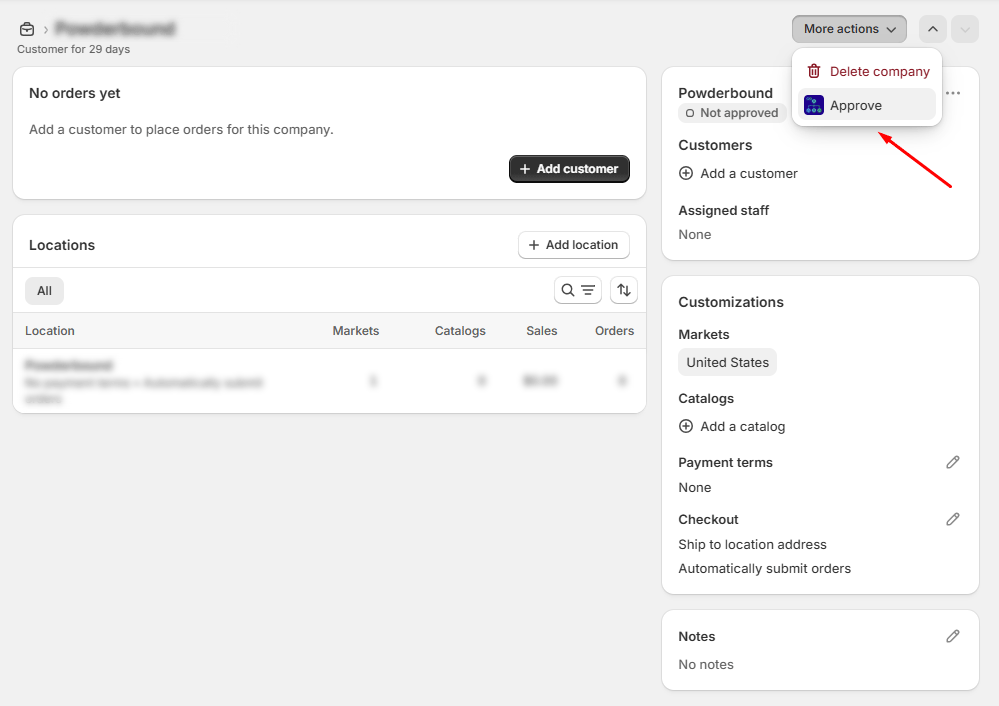Click the Add location button
Screen dimensions: 999x706
coord(573,244)
